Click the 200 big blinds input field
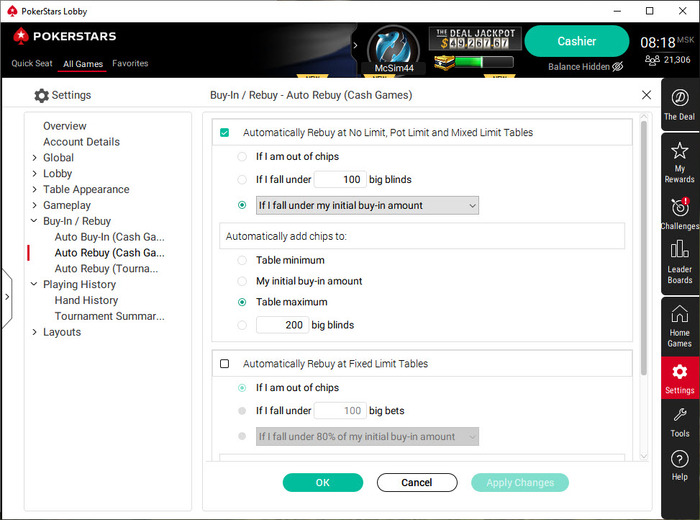 coord(282,325)
